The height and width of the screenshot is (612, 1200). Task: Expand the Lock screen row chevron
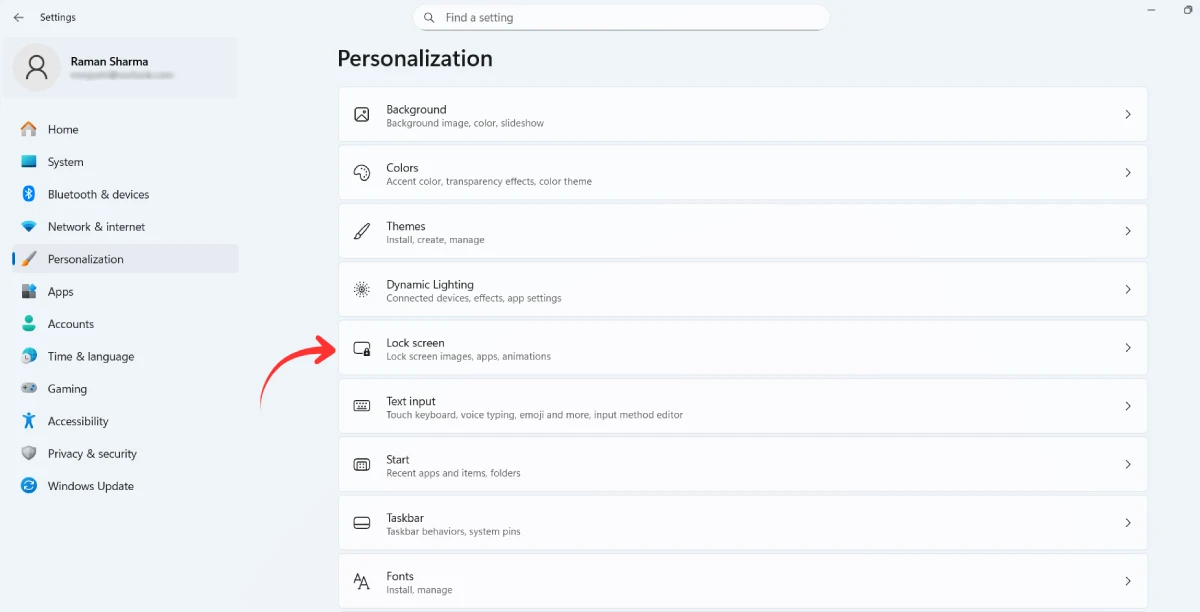tap(1128, 347)
